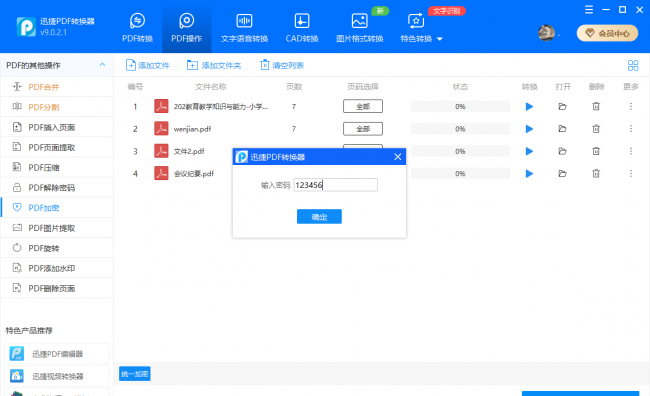Open the PDF转换 tab
The image size is (650, 396).
pyautogui.click(x=137, y=27)
